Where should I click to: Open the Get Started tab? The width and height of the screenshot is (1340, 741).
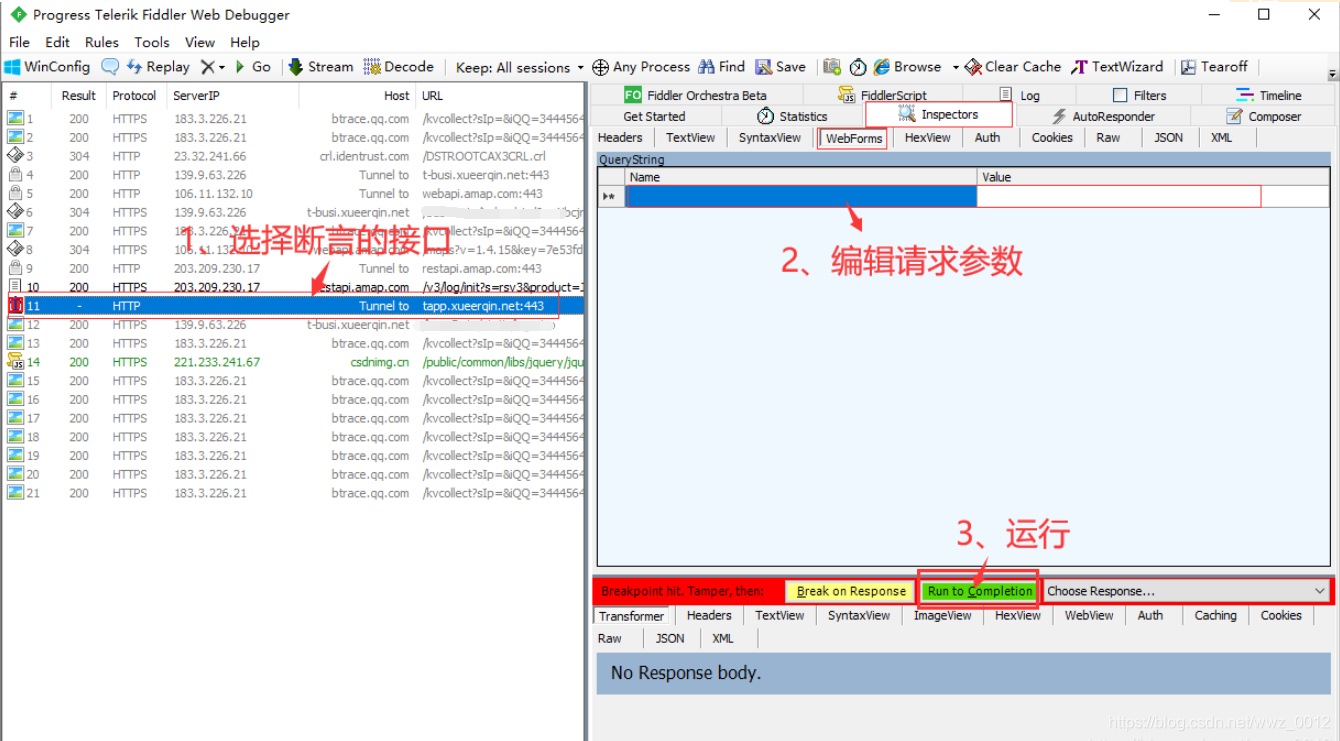point(654,116)
